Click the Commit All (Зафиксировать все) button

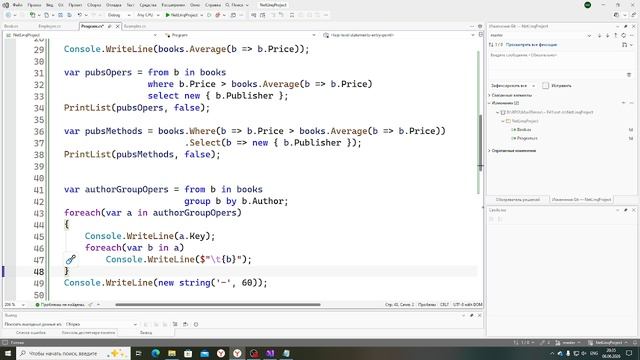pos(509,86)
